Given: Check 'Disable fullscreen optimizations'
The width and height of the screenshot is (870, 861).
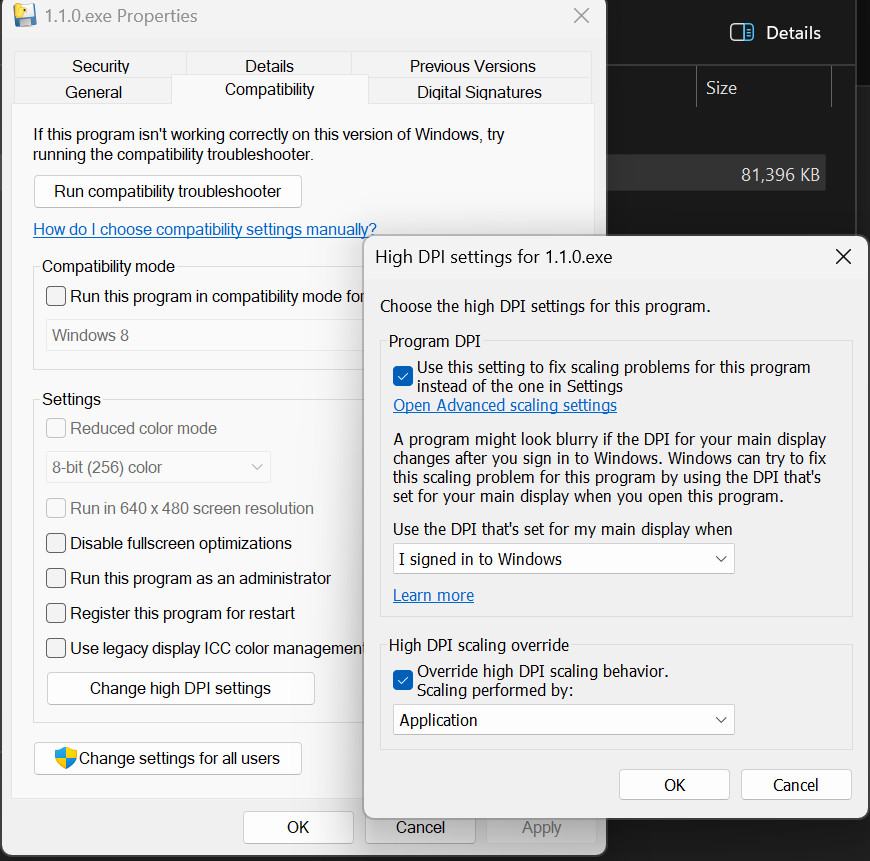Looking at the screenshot, I should click(56, 543).
